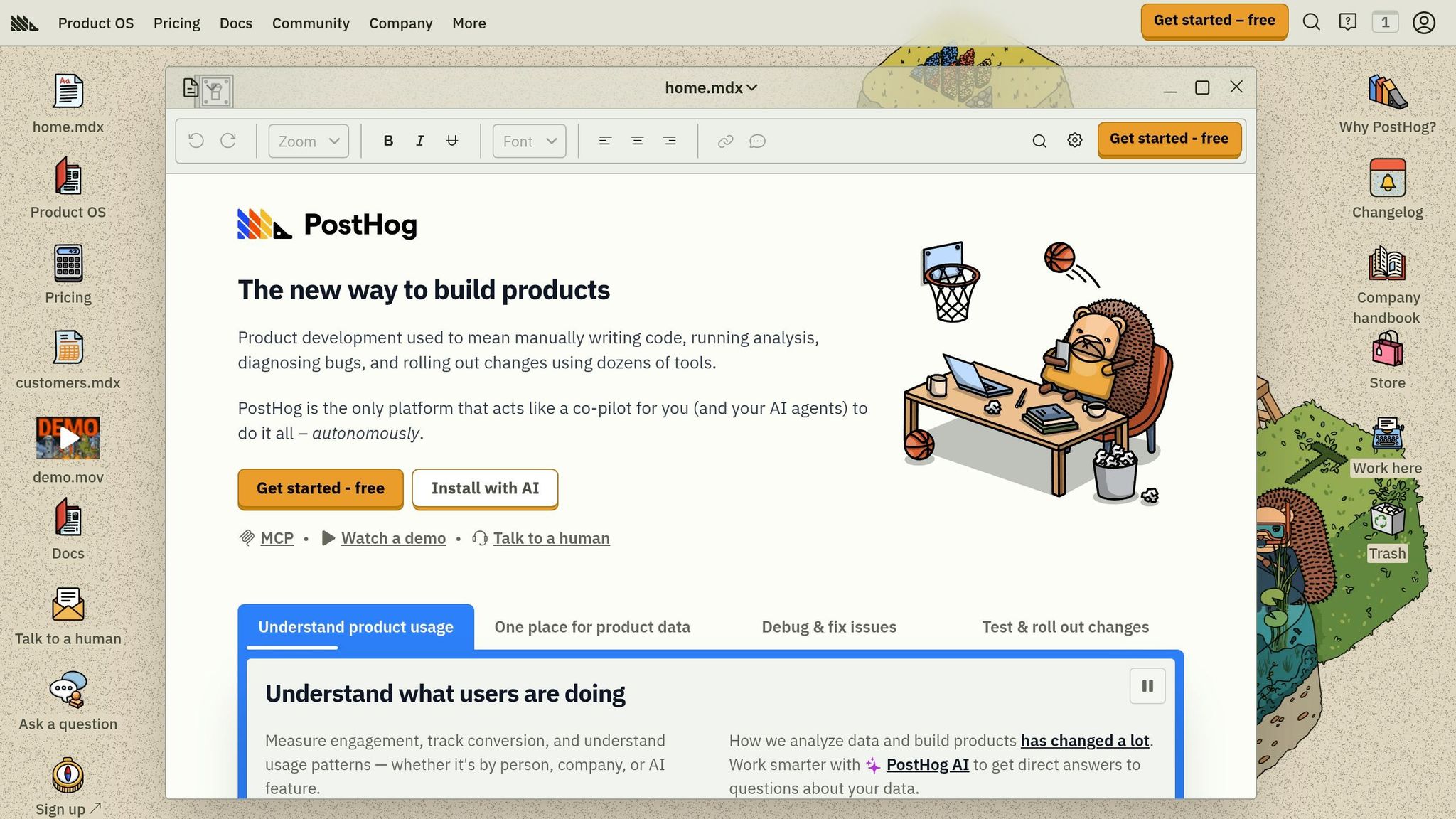Click the comment bubble icon
Screen dimensions: 1456x819
pos(757,141)
